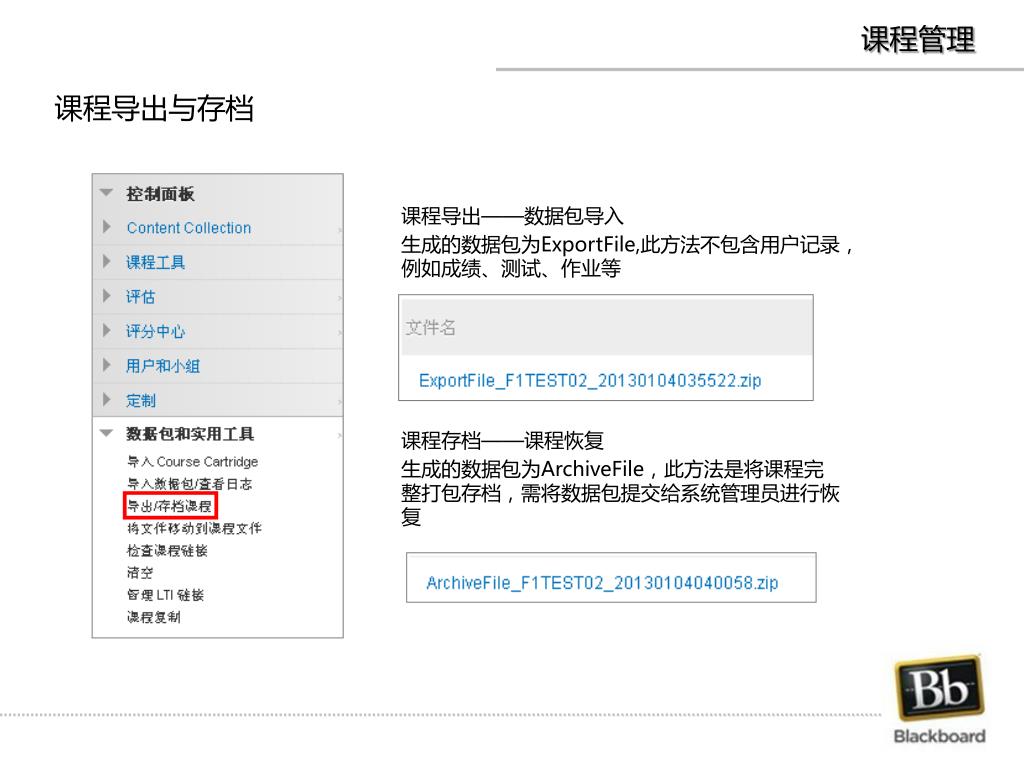Click the 文件名 column header

coord(430,327)
